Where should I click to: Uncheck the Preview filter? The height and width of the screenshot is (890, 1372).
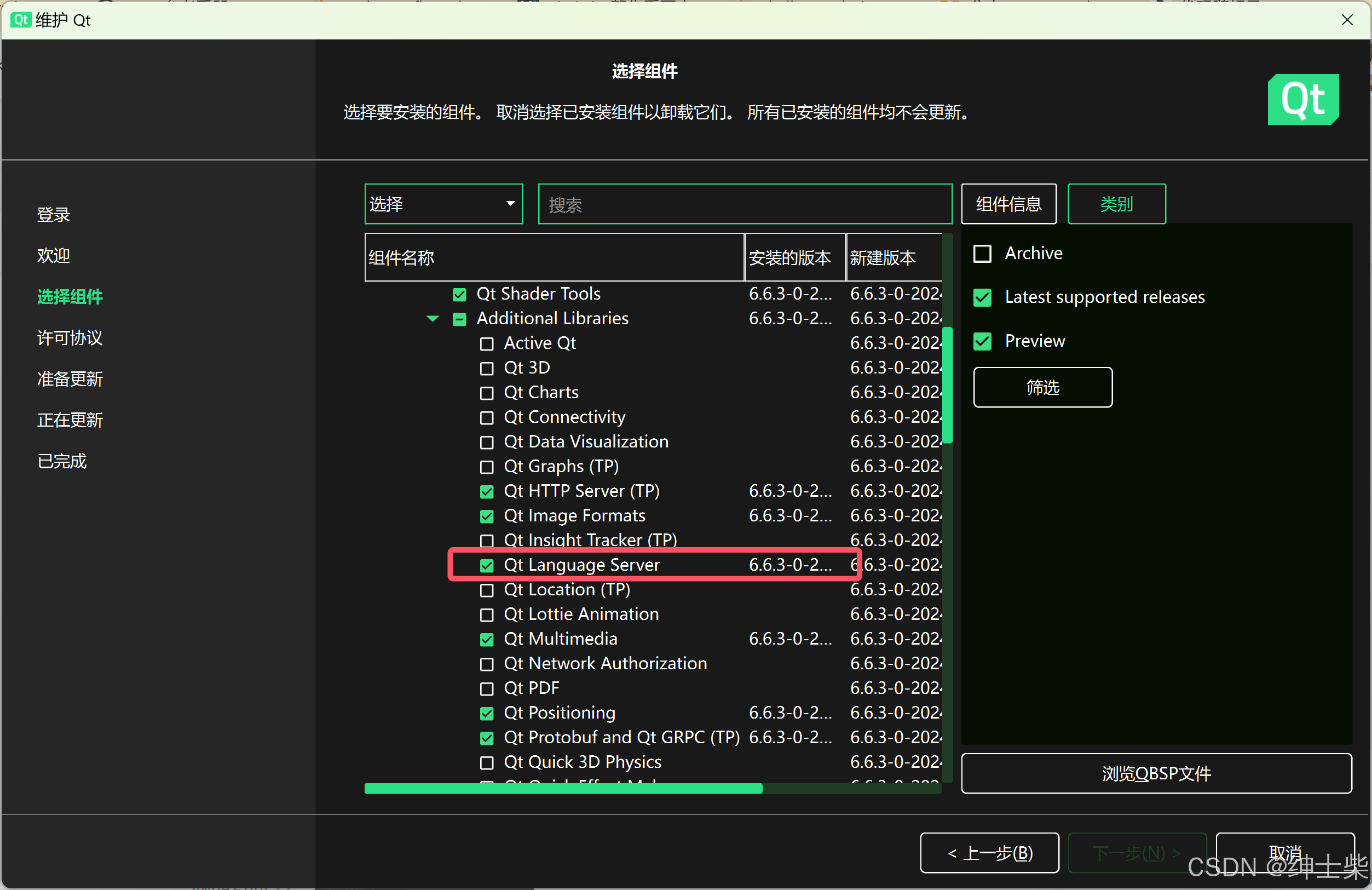click(x=982, y=340)
